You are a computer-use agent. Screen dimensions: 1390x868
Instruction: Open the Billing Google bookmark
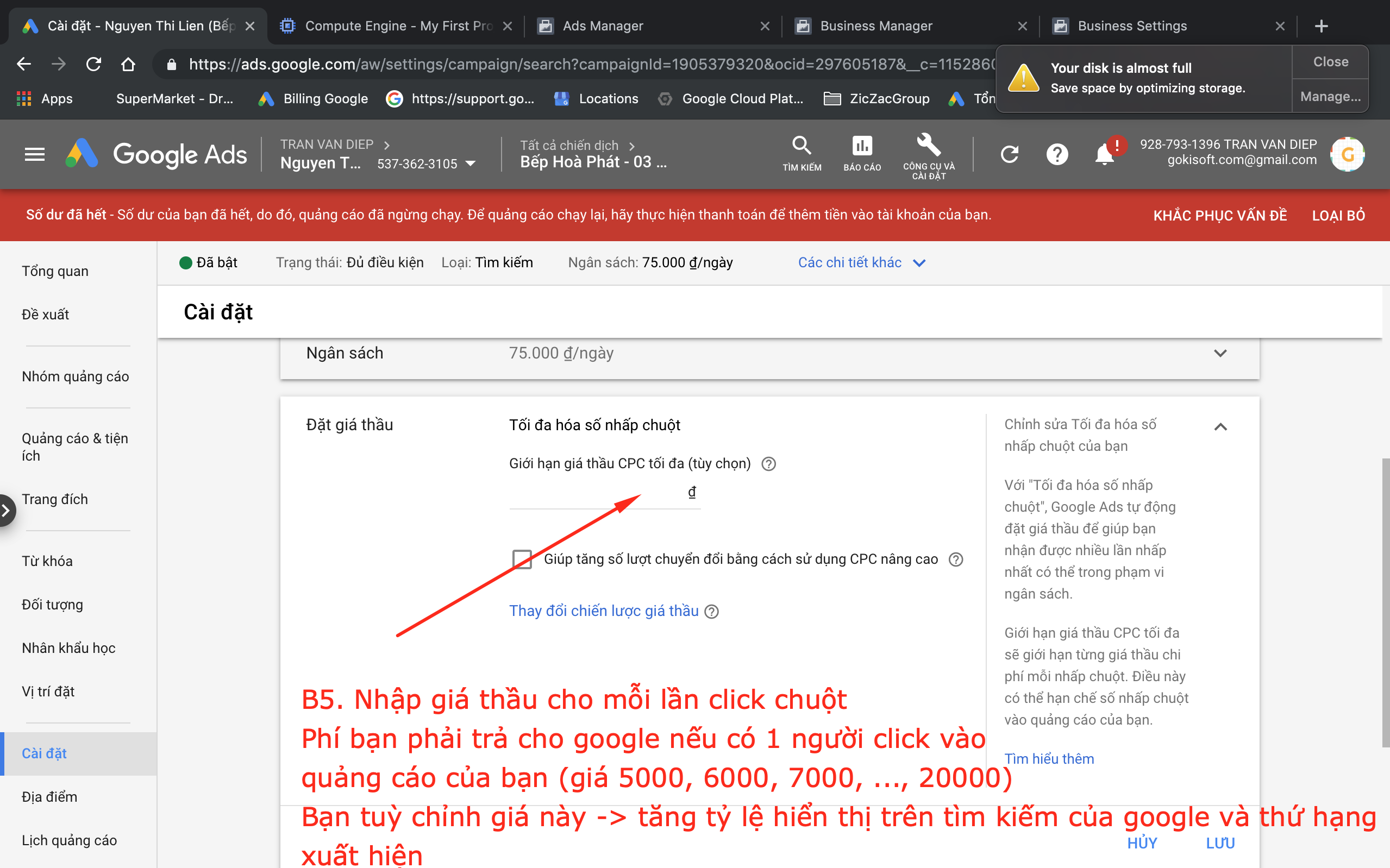(314, 99)
